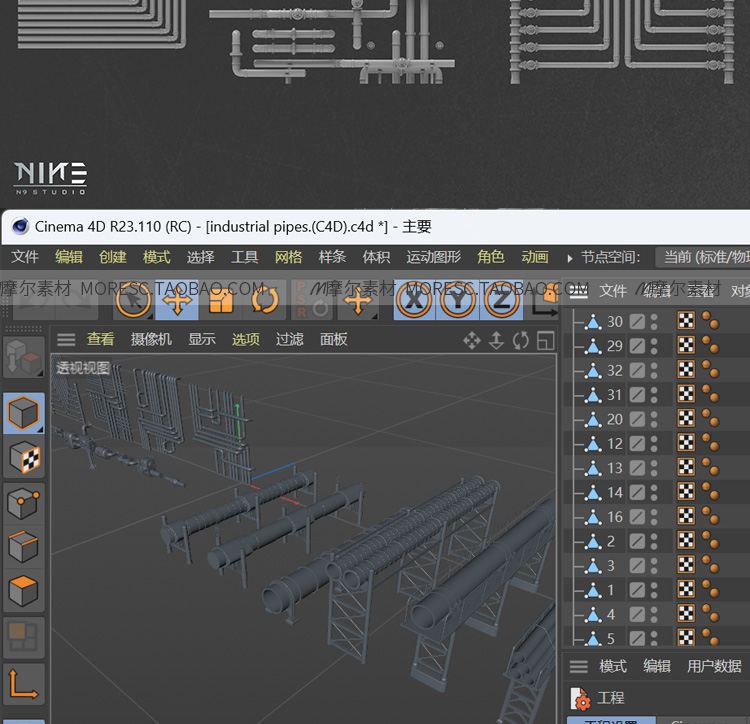Open the 角色 main menu

coord(491,257)
